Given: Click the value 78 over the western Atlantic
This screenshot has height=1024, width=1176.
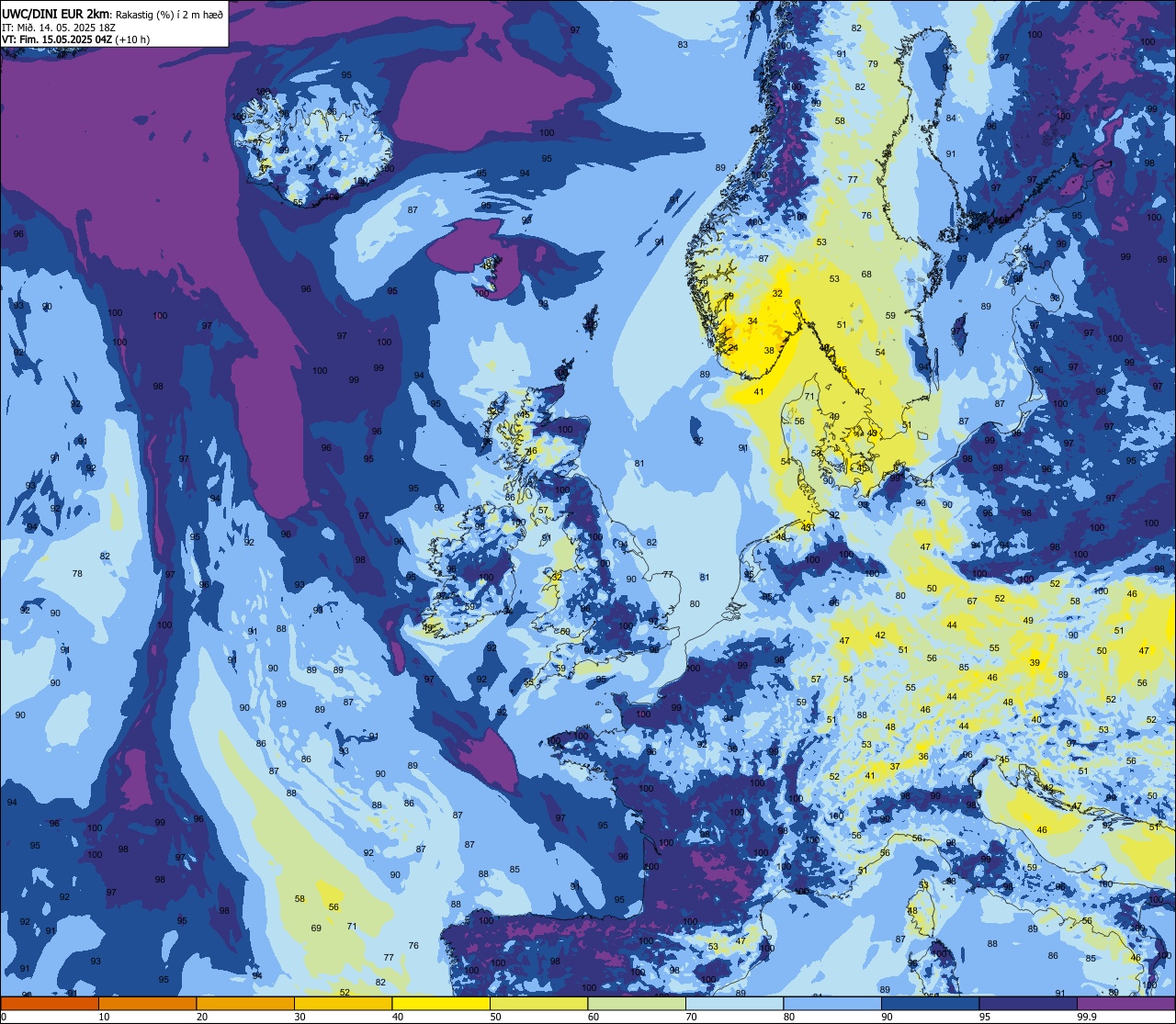Looking at the screenshot, I should click(77, 574).
